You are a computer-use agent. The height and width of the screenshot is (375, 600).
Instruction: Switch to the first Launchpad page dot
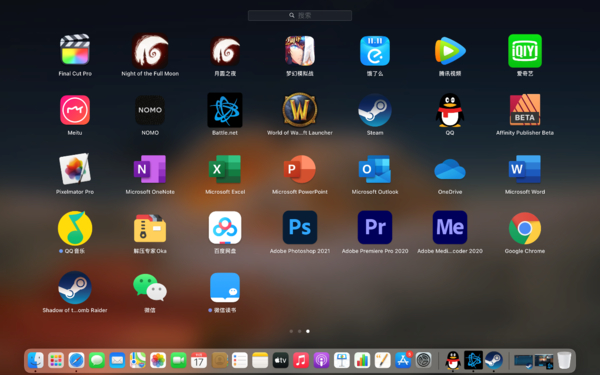[x=291, y=331]
